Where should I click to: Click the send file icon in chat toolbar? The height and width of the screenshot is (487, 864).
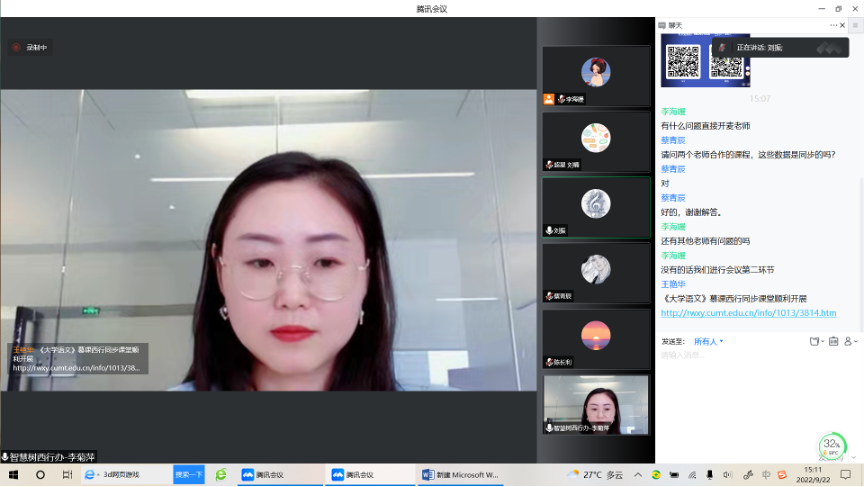coord(816,341)
